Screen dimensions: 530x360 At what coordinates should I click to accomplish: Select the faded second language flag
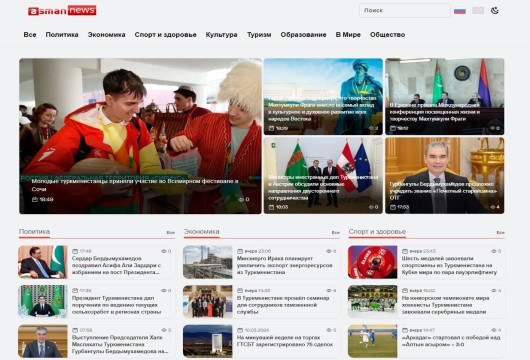478,10
